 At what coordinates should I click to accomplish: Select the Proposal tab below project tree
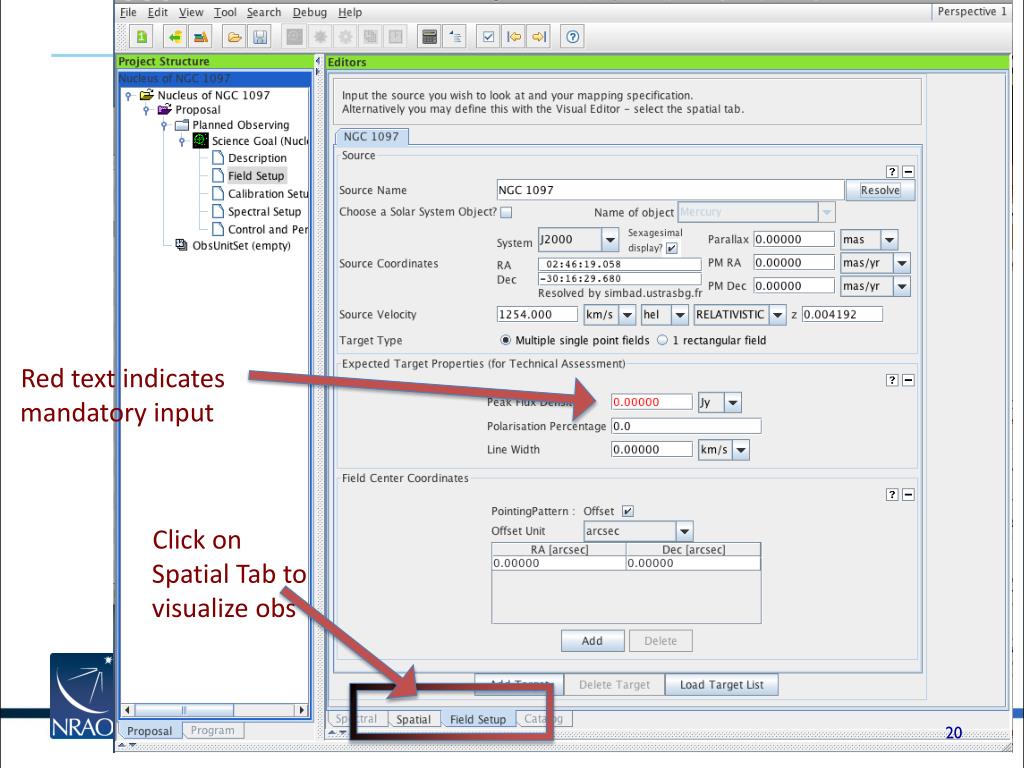[x=150, y=731]
